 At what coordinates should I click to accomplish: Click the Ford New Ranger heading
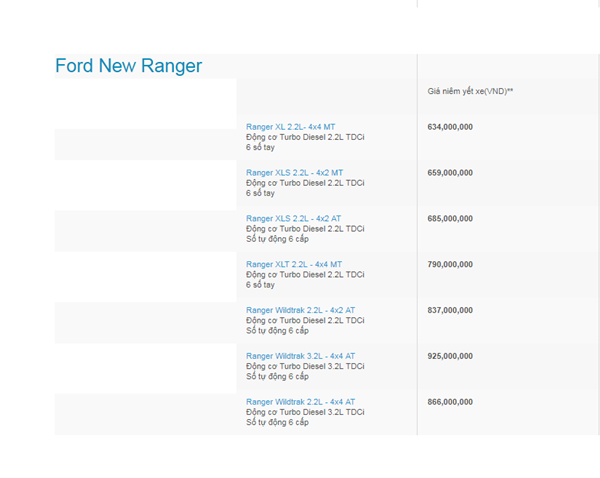pos(128,66)
